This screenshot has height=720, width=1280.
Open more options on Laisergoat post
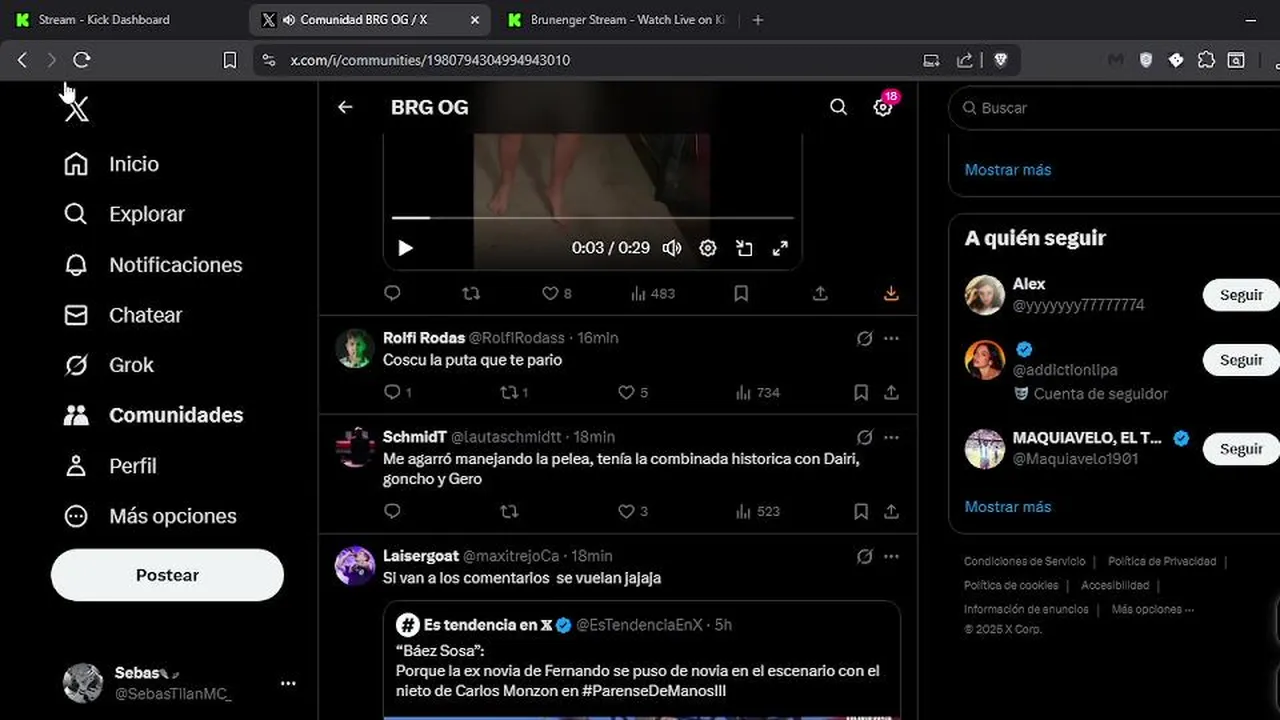(x=891, y=556)
